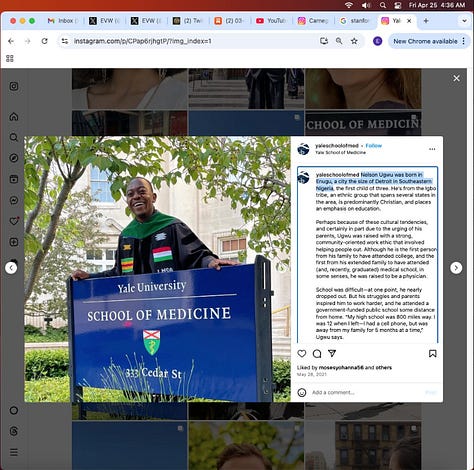
Task: Open Messenger icon in sidebar
Action: pos(14,200)
